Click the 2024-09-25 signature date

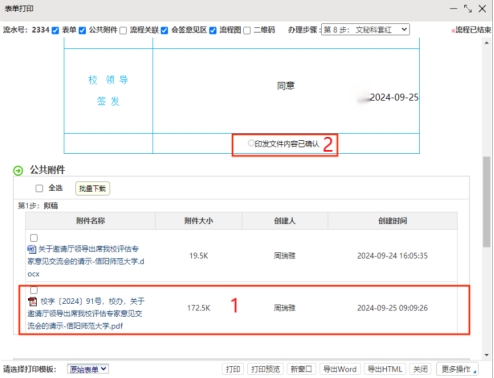(x=394, y=97)
